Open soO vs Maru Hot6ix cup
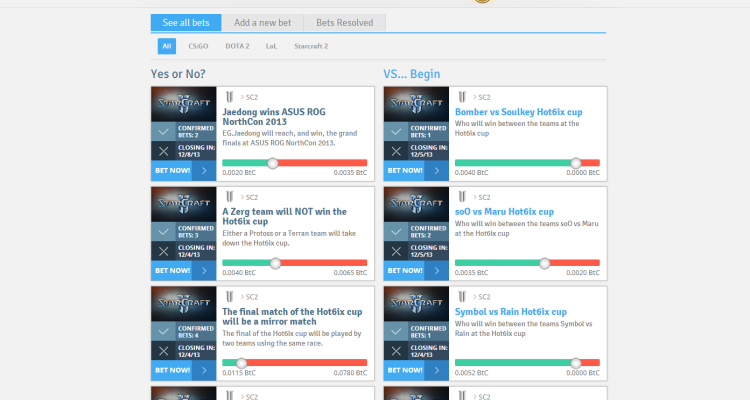This screenshot has height=400, width=750. [x=504, y=211]
